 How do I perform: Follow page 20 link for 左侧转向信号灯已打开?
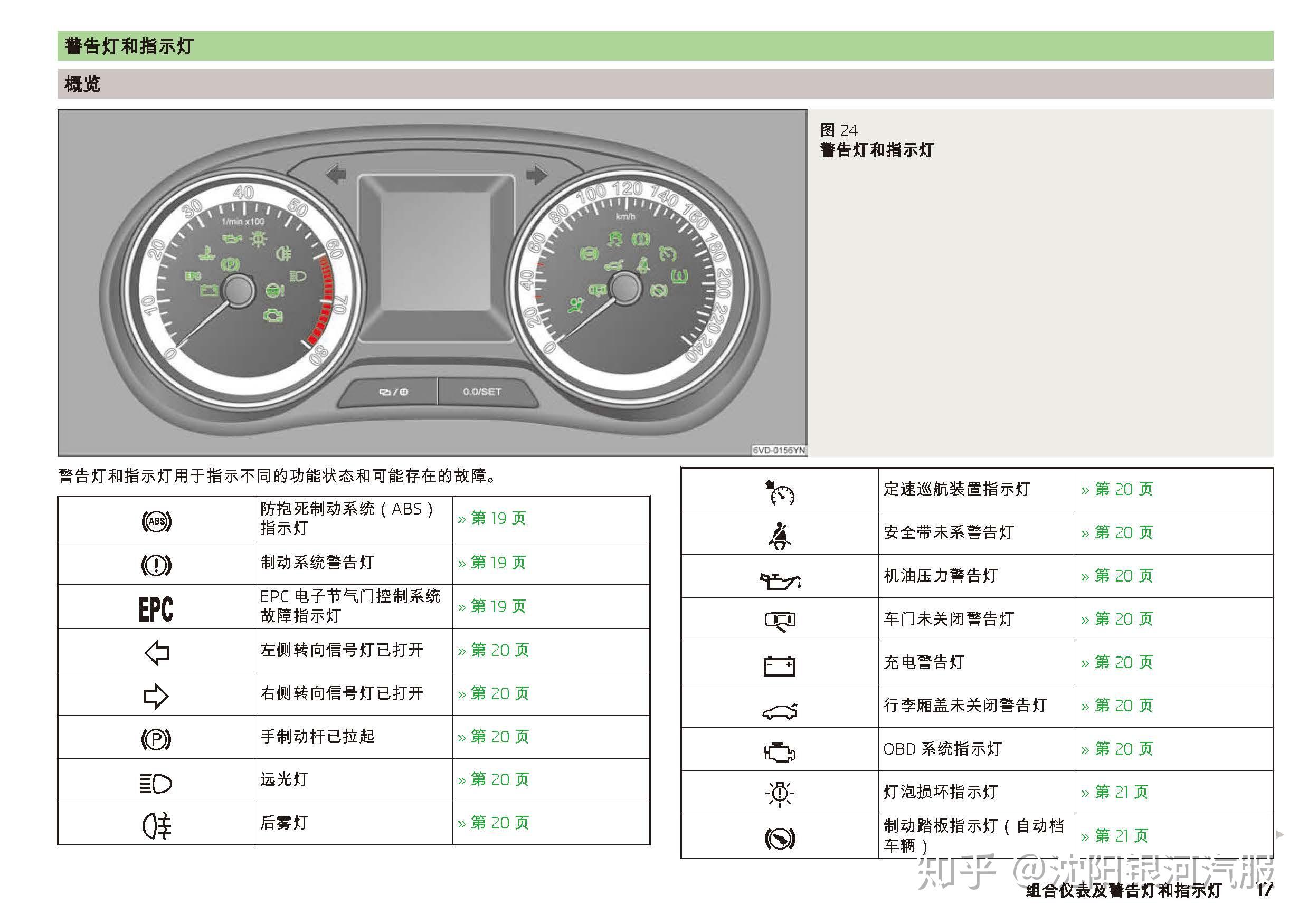click(494, 651)
